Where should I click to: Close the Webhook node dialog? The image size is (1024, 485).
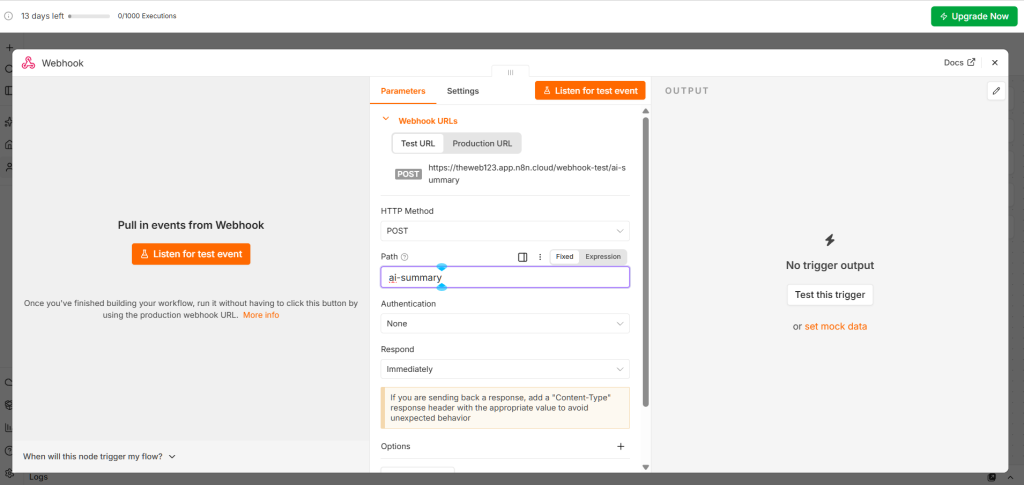tap(995, 63)
